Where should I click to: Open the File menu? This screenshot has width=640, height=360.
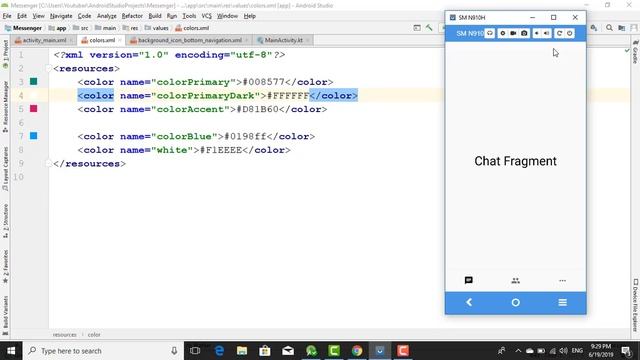[7, 16]
